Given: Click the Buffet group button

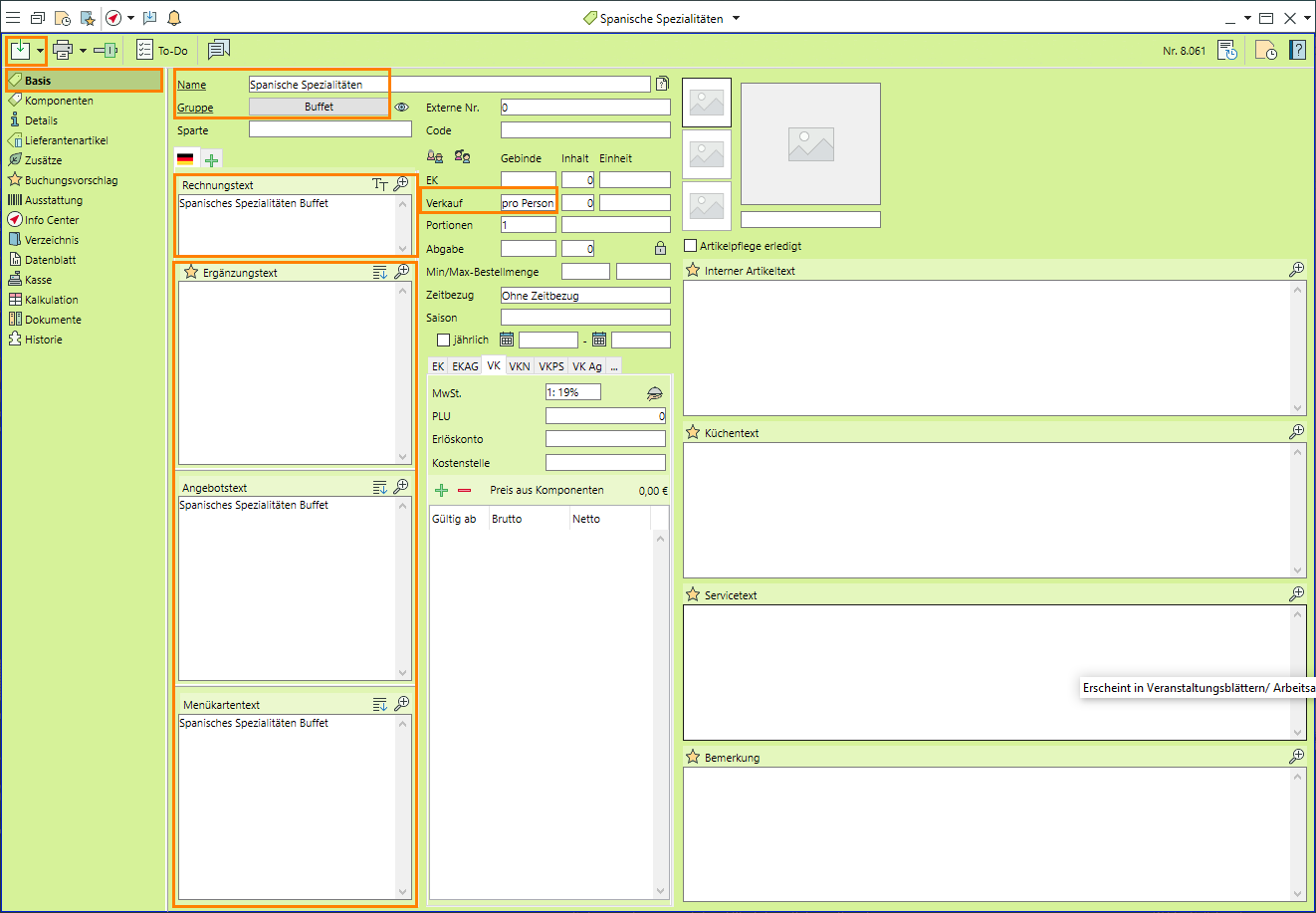Looking at the screenshot, I should point(319,107).
